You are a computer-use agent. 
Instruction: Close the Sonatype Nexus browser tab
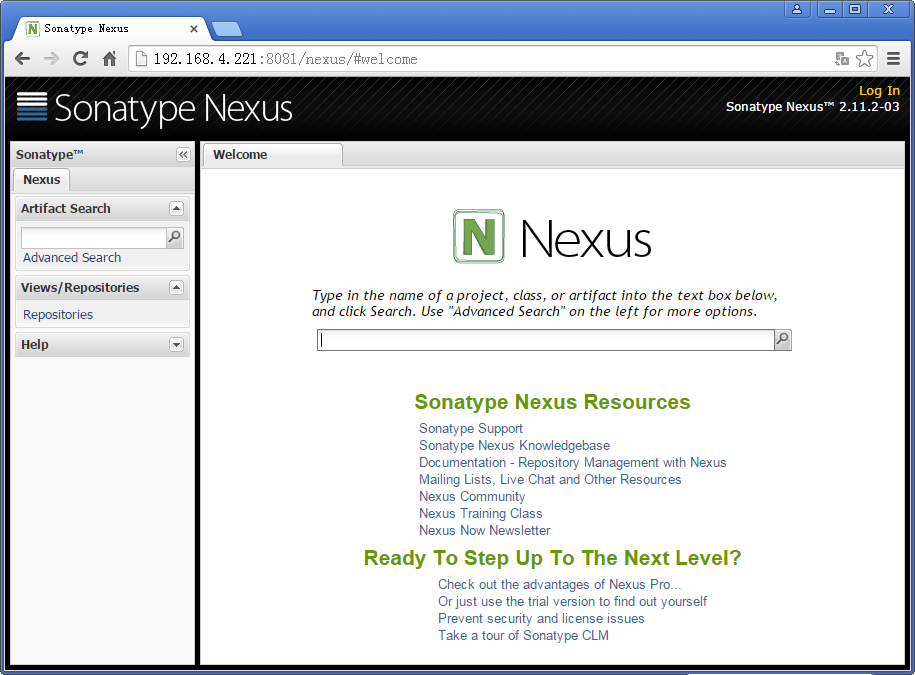(x=194, y=29)
